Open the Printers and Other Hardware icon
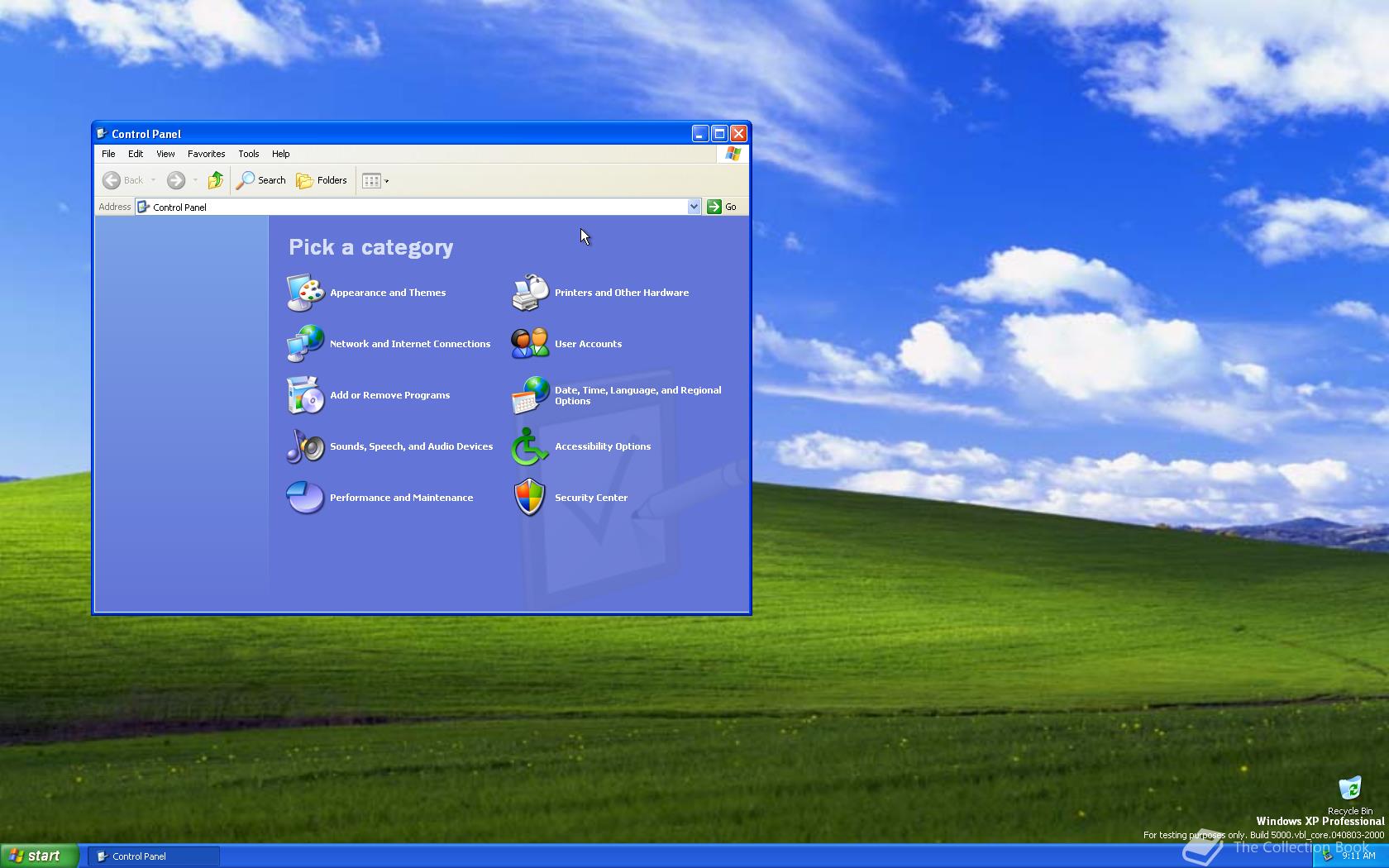 click(530, 293)
